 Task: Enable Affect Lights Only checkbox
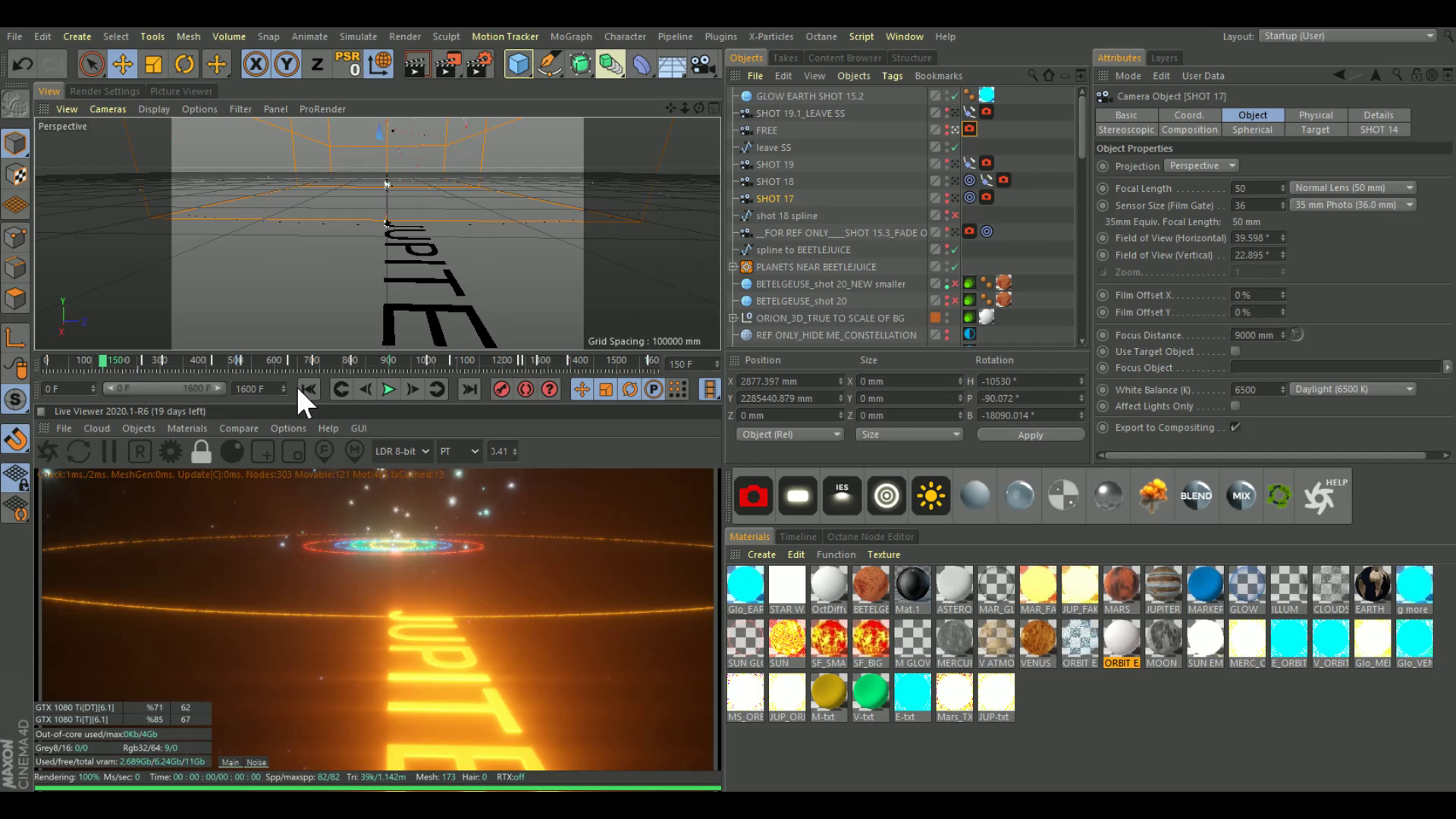click(1235, 406)
